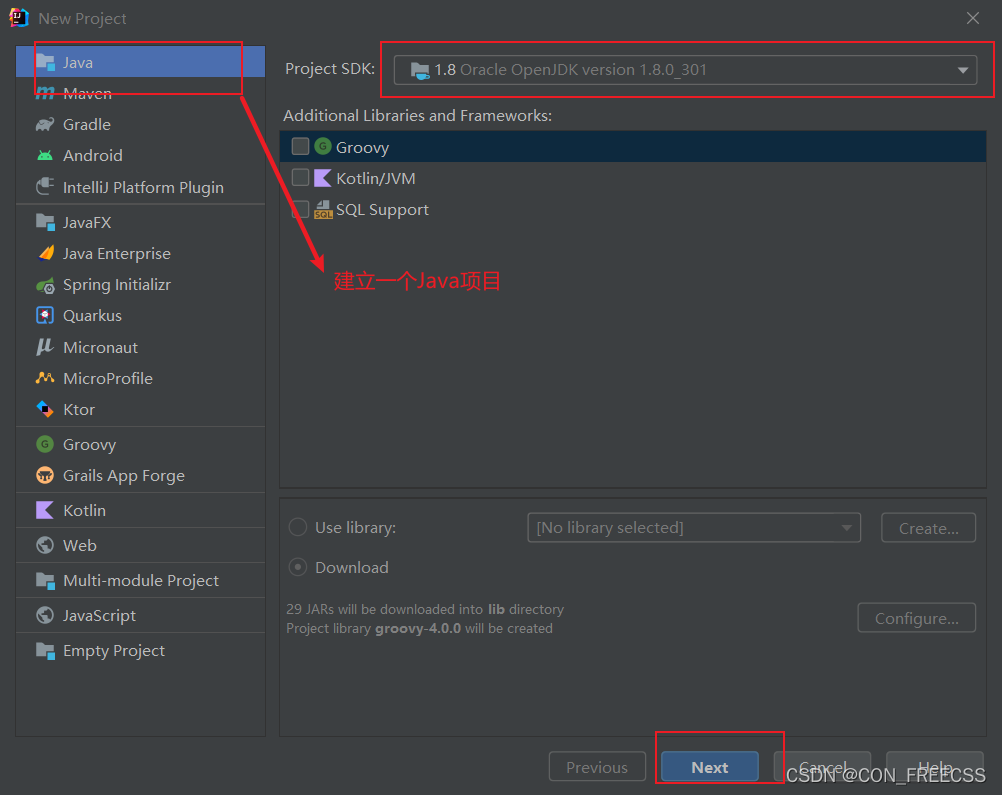Click the Quarkus label in sidebar
Image resolution: width=1002 pixels, height=795 pixels.
point(92,316)
